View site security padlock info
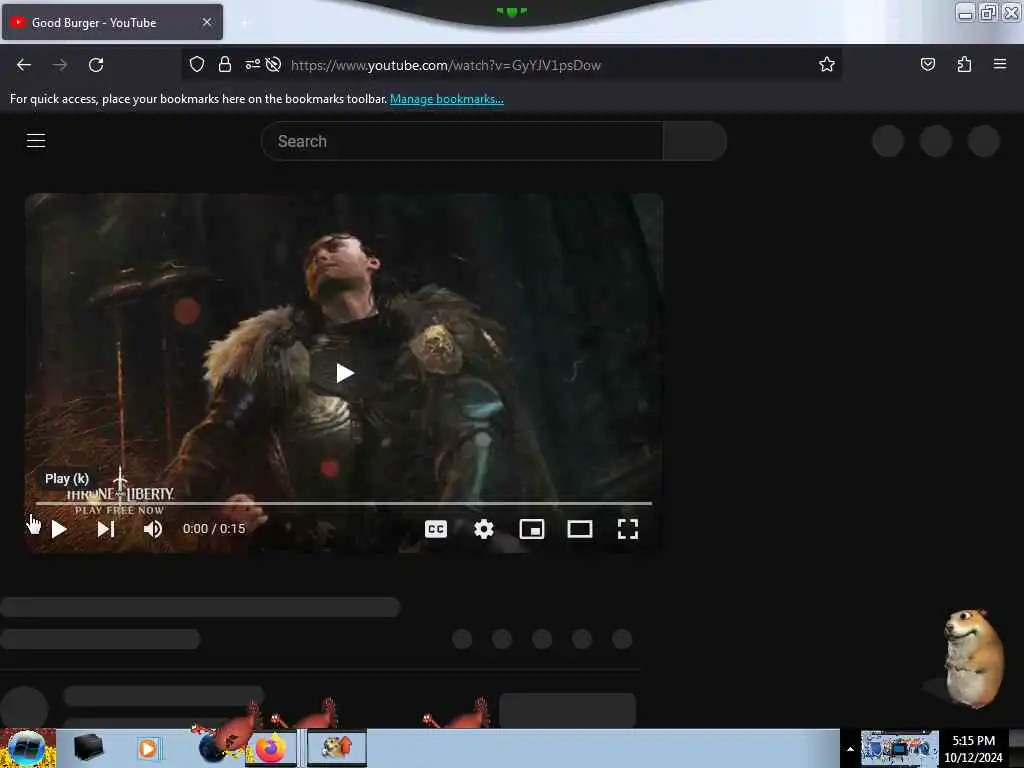Viewport: 1024px width, 768px height. pos(225,64)
